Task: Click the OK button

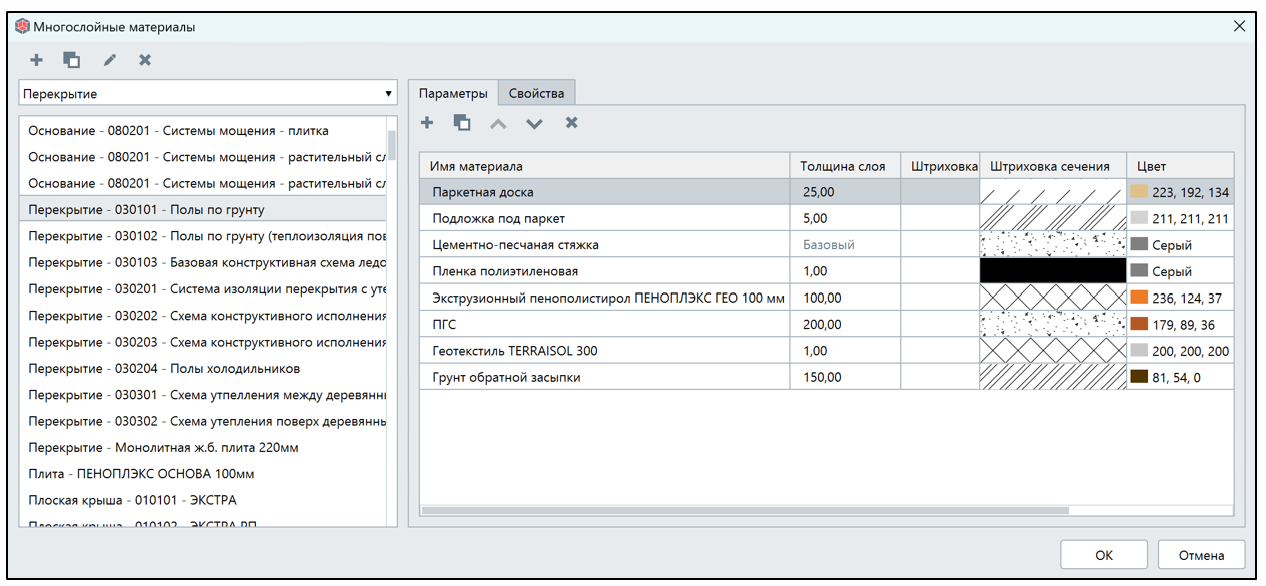Action: pos(1104,555)
